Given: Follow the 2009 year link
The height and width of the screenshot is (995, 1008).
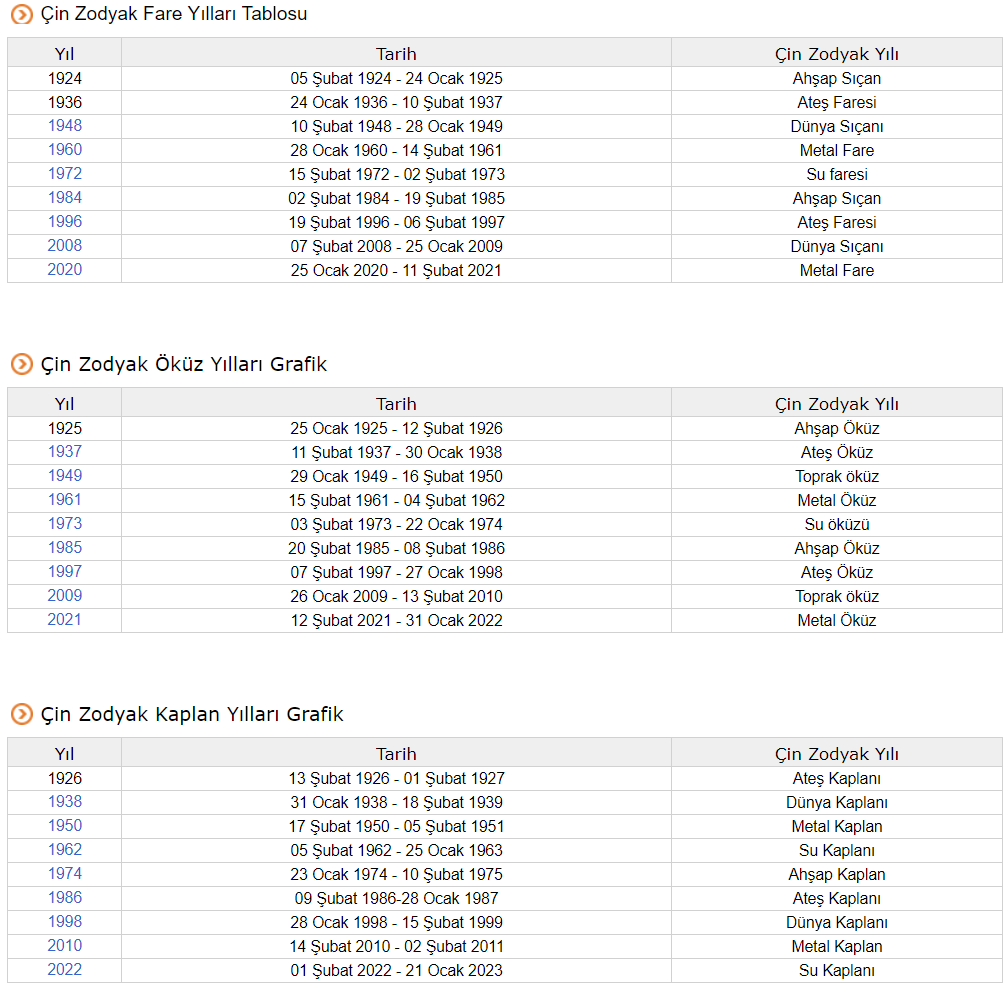Looking at the screenshot, I should 65,596.
